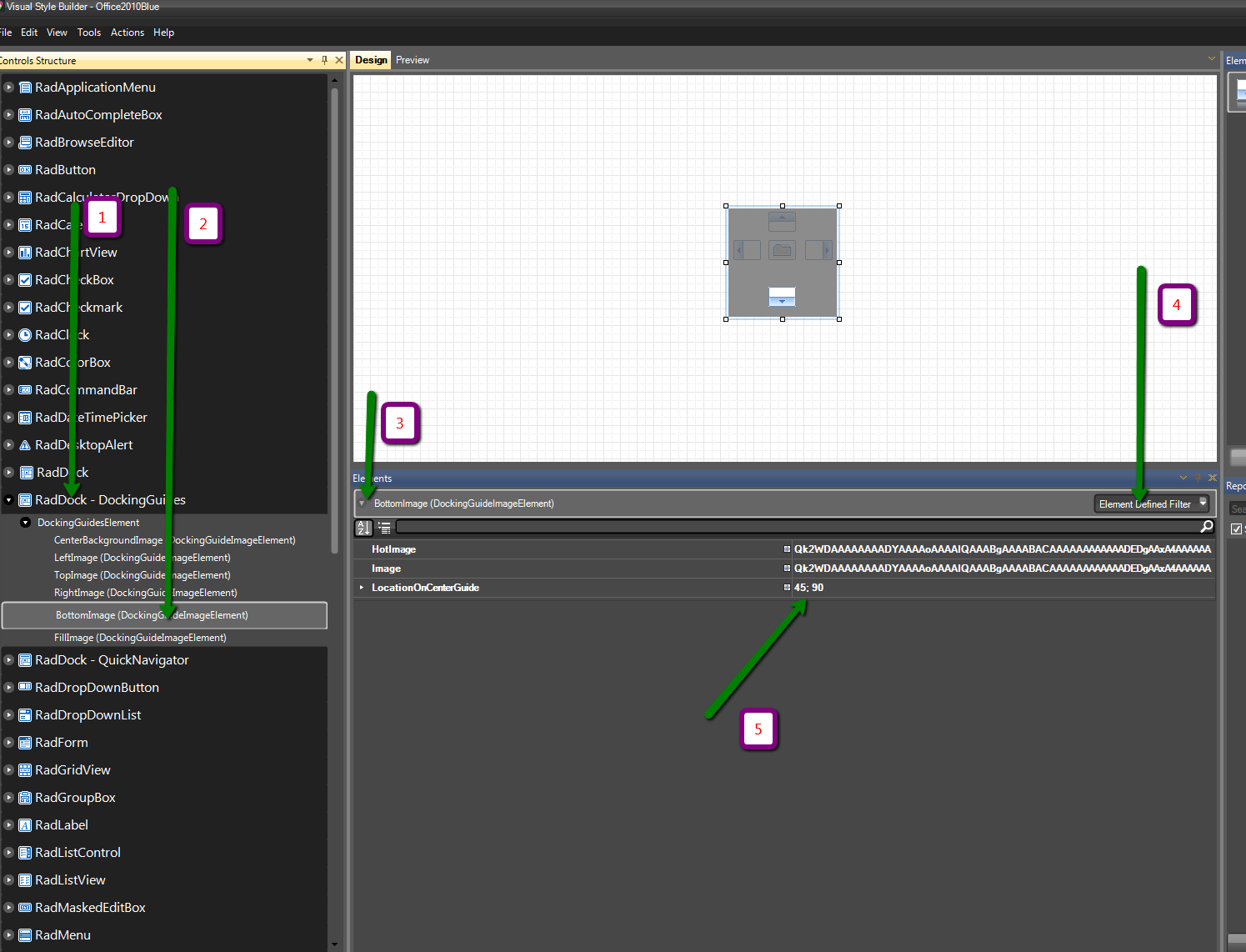Click the RadMenu control icon

[25, 935]
